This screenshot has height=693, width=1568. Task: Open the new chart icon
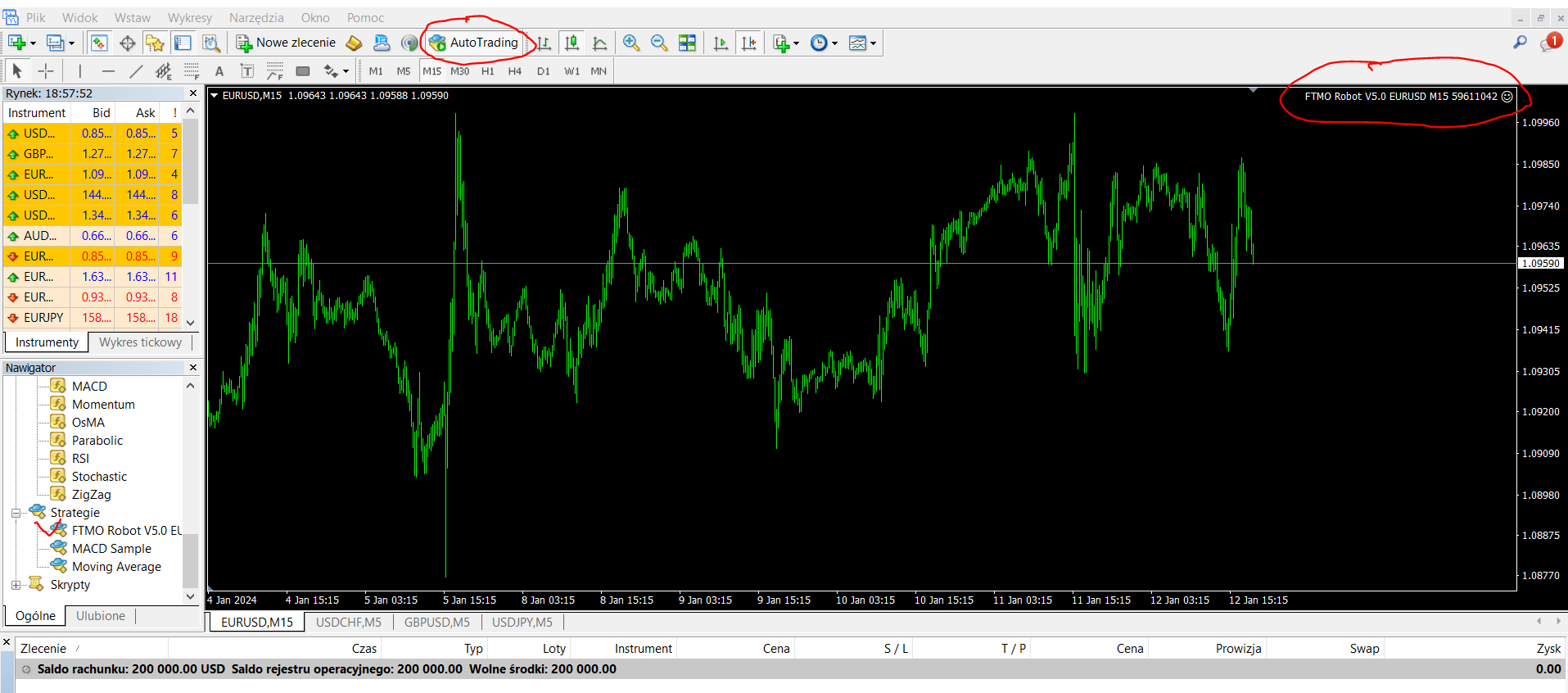pos(17,43)
